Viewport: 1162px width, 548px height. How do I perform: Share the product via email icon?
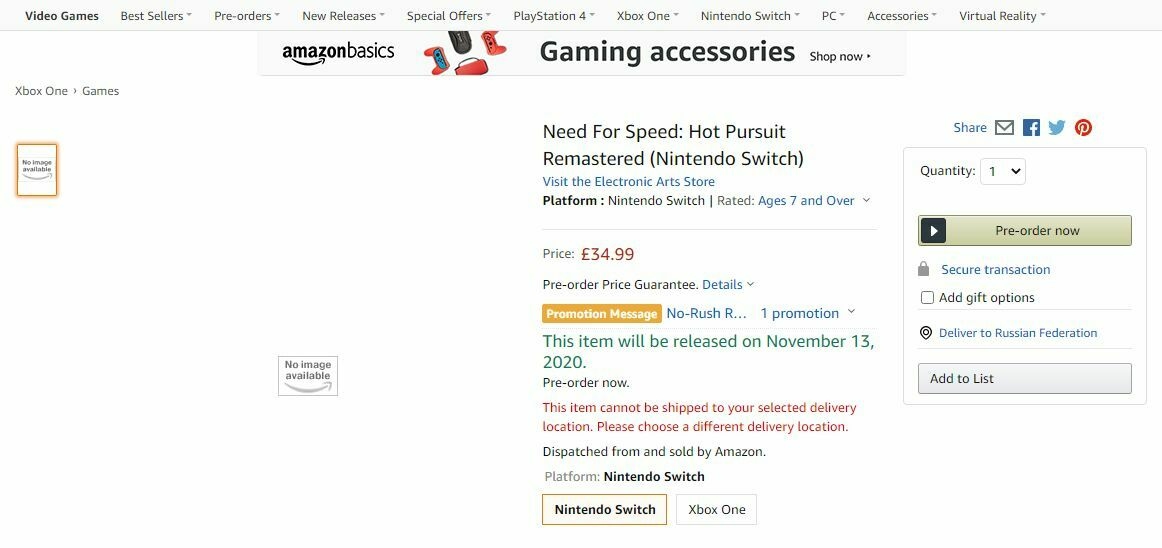coord(1005,127)
